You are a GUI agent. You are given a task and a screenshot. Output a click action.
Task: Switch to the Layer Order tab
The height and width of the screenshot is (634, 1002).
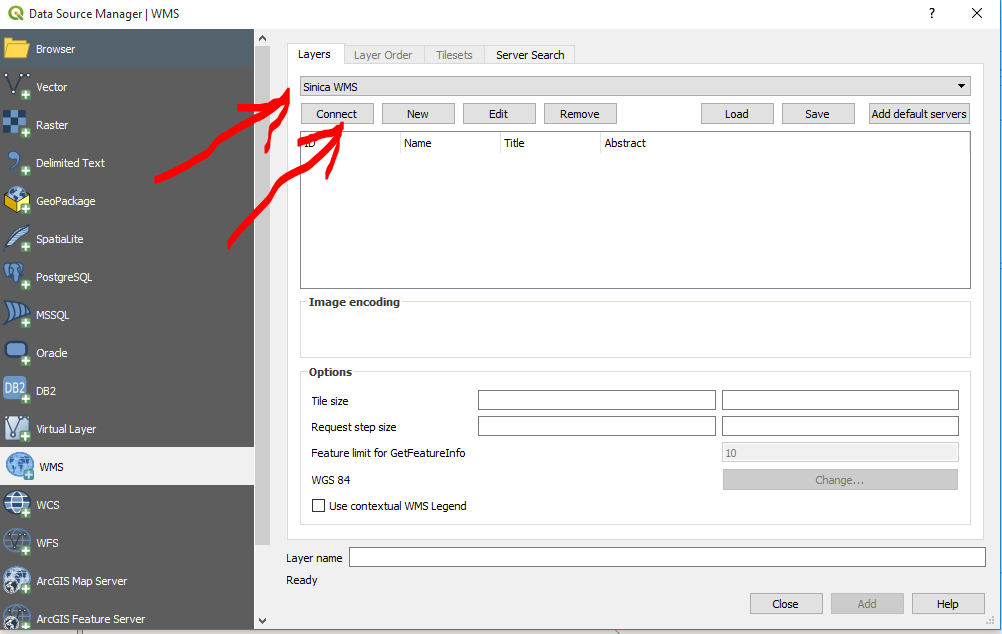coord(383,55)
